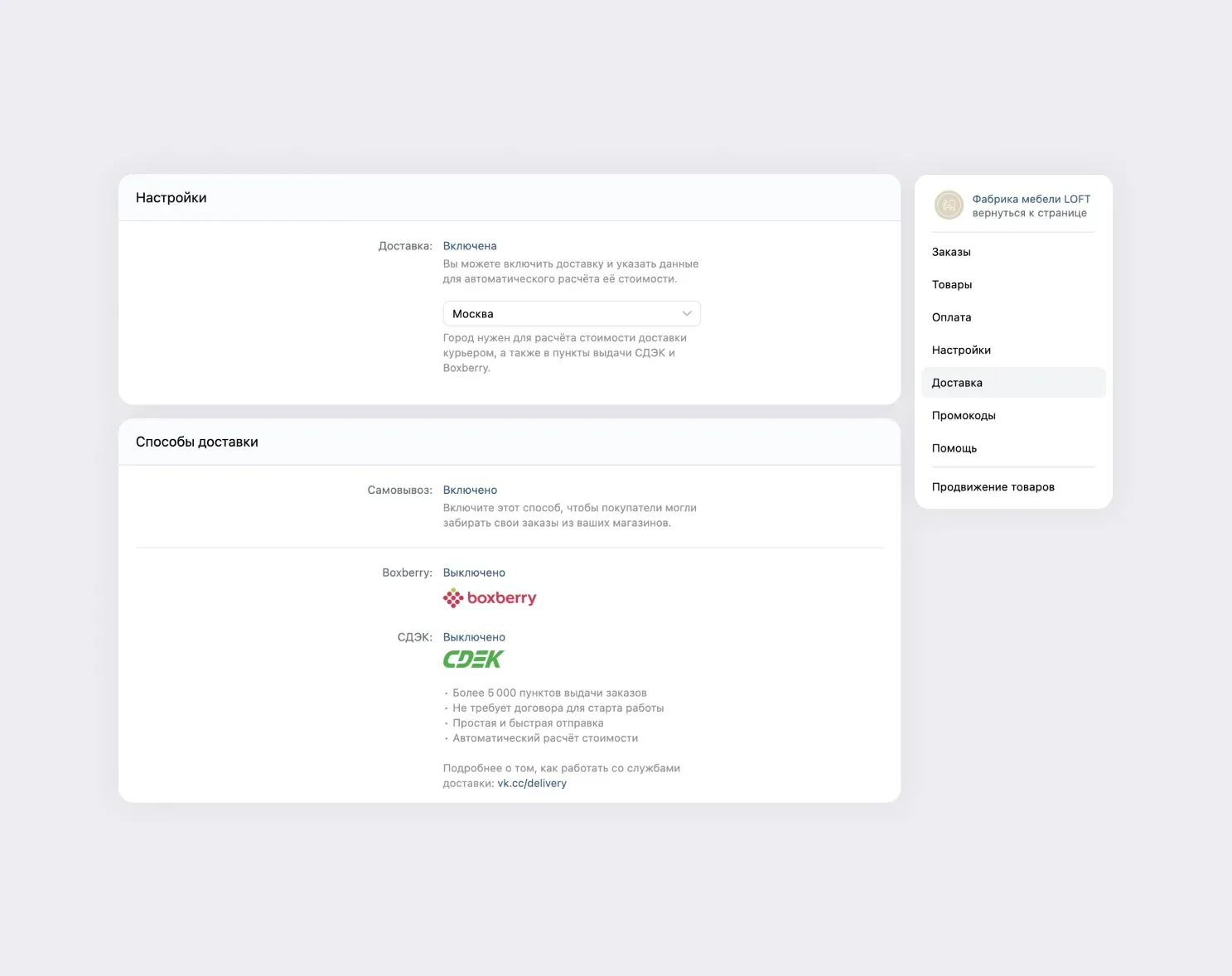Open the Заказы menu section
Viewport: 1232px width, 976px height.
951,252
